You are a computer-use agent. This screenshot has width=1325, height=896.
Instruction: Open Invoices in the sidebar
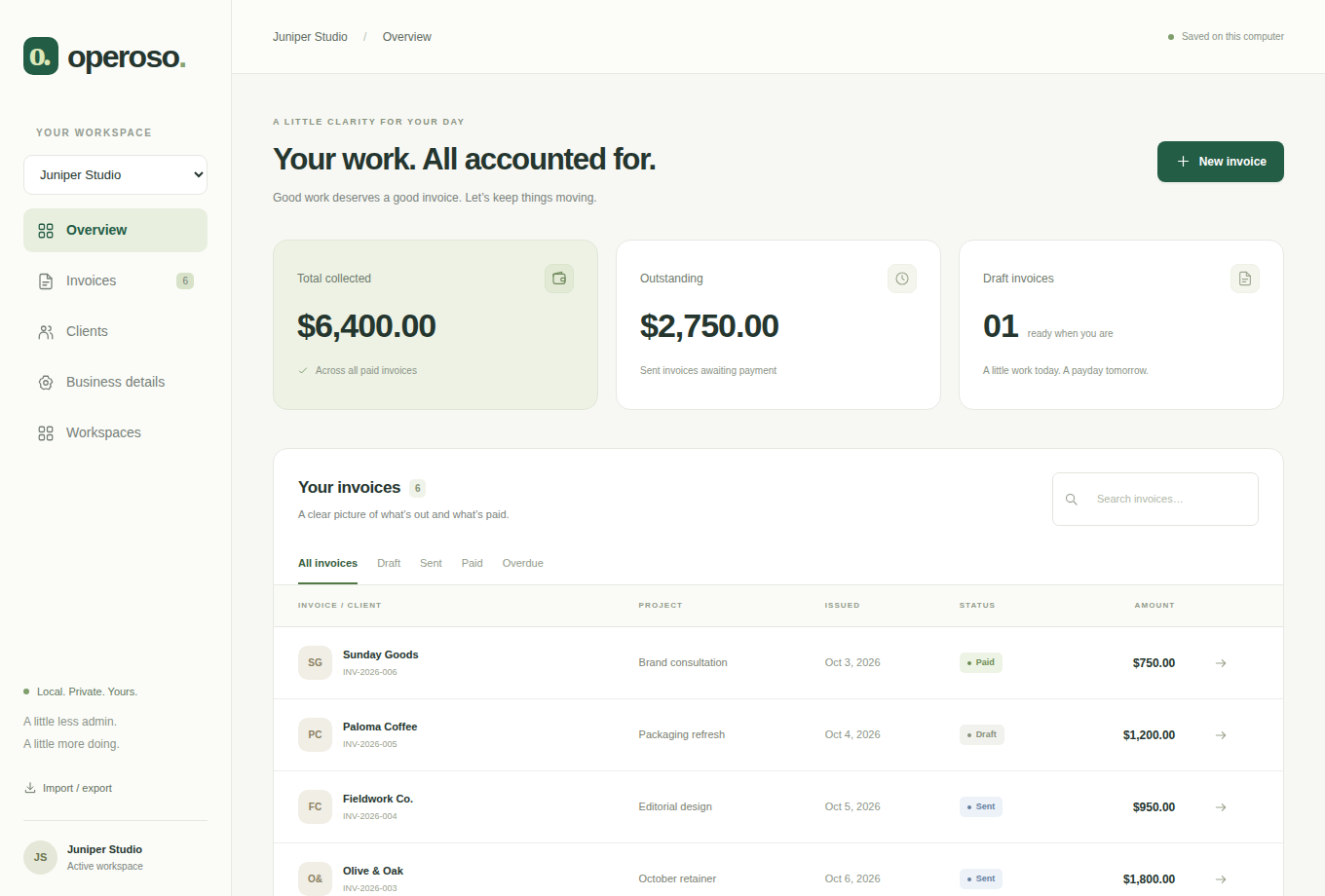pyautogui.click(x=115, y=280)
